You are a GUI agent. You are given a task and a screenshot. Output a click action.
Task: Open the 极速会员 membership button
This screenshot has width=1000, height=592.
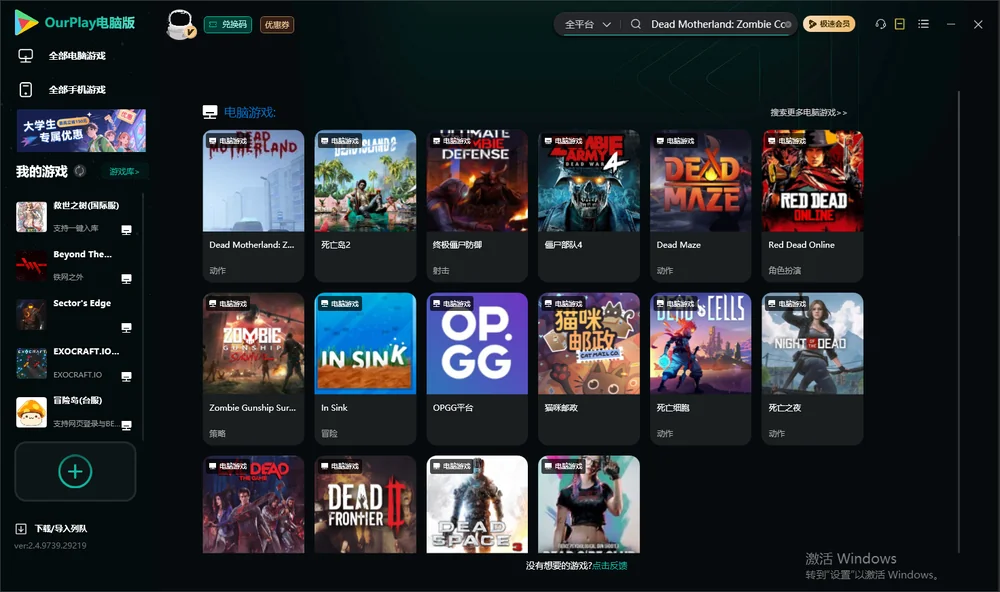tap(829, 24)
